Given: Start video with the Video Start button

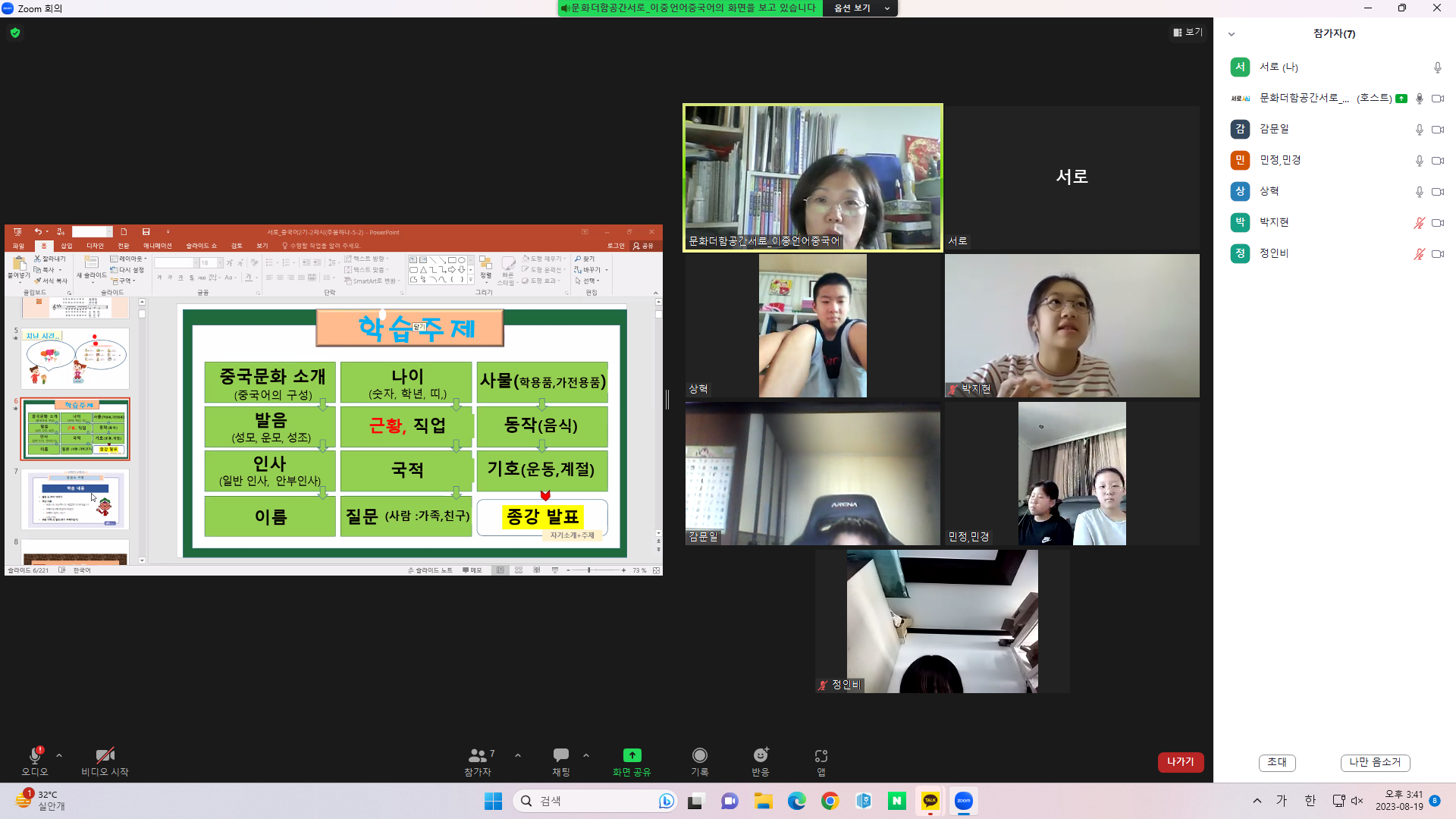Looking at the screenshot, I should click(x=105, y=761).
